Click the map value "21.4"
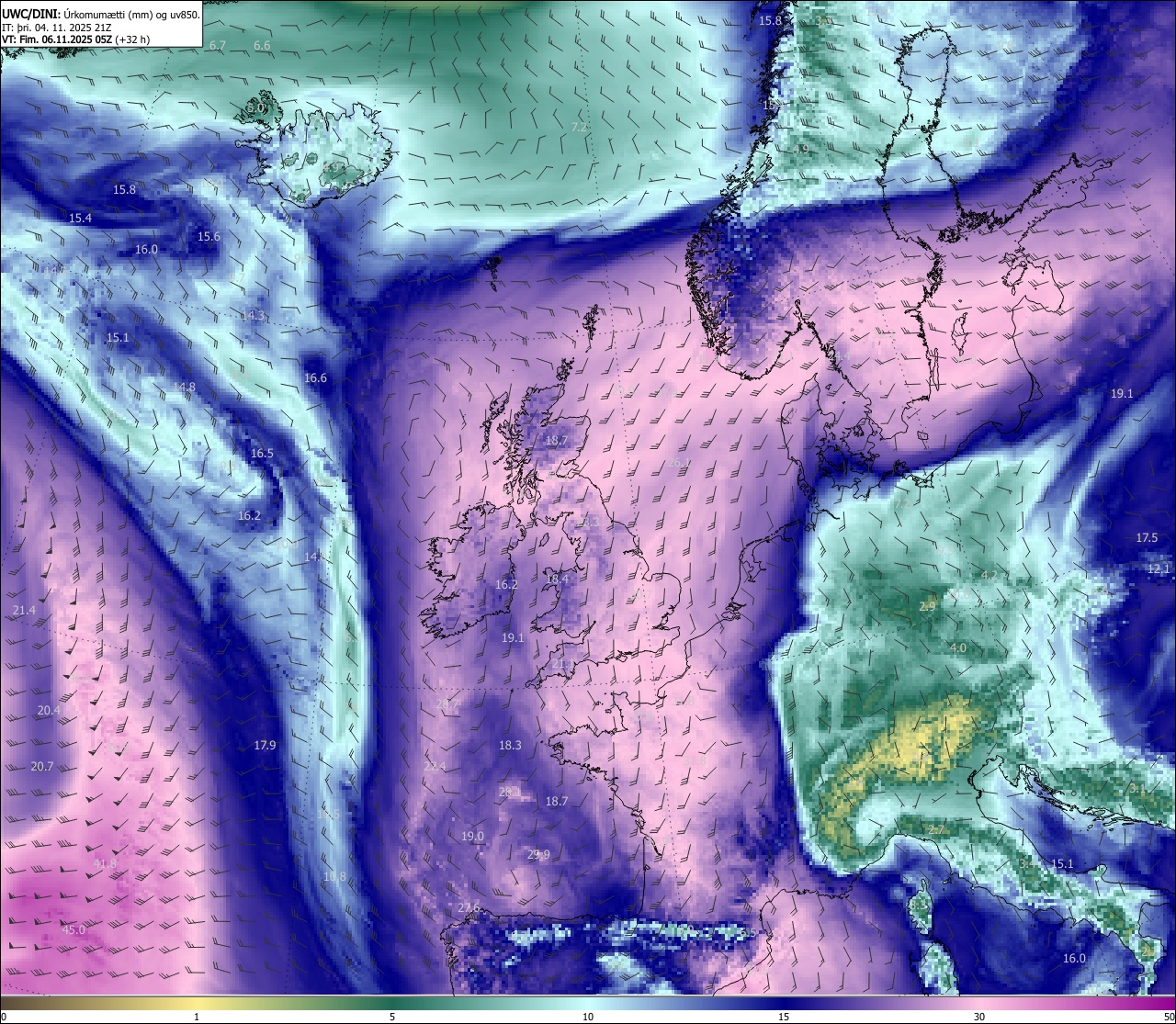This screenshot has height=1024, width=1176. (x=25, y=610)
